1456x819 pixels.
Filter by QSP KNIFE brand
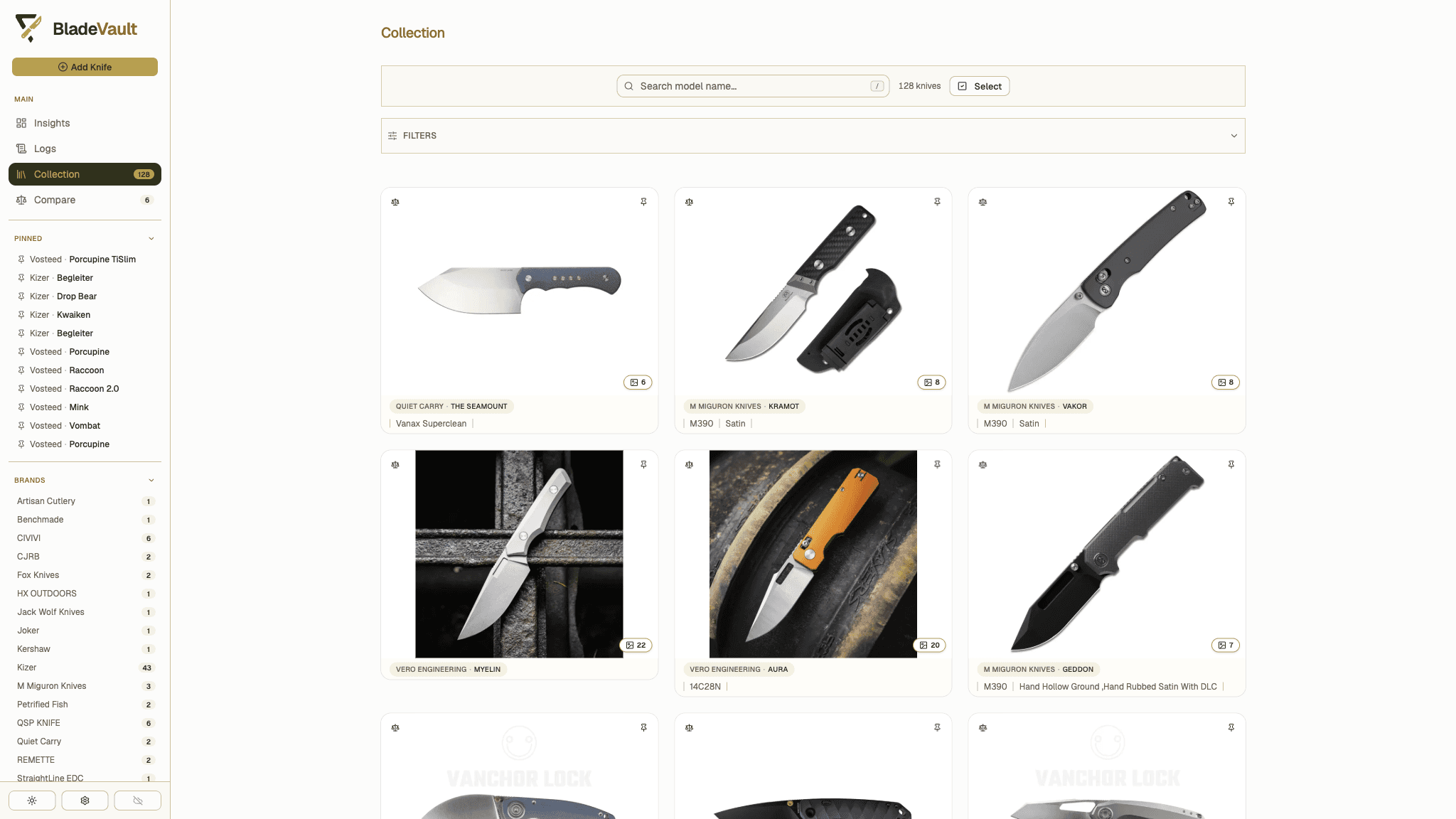click(x=85, y=723)
